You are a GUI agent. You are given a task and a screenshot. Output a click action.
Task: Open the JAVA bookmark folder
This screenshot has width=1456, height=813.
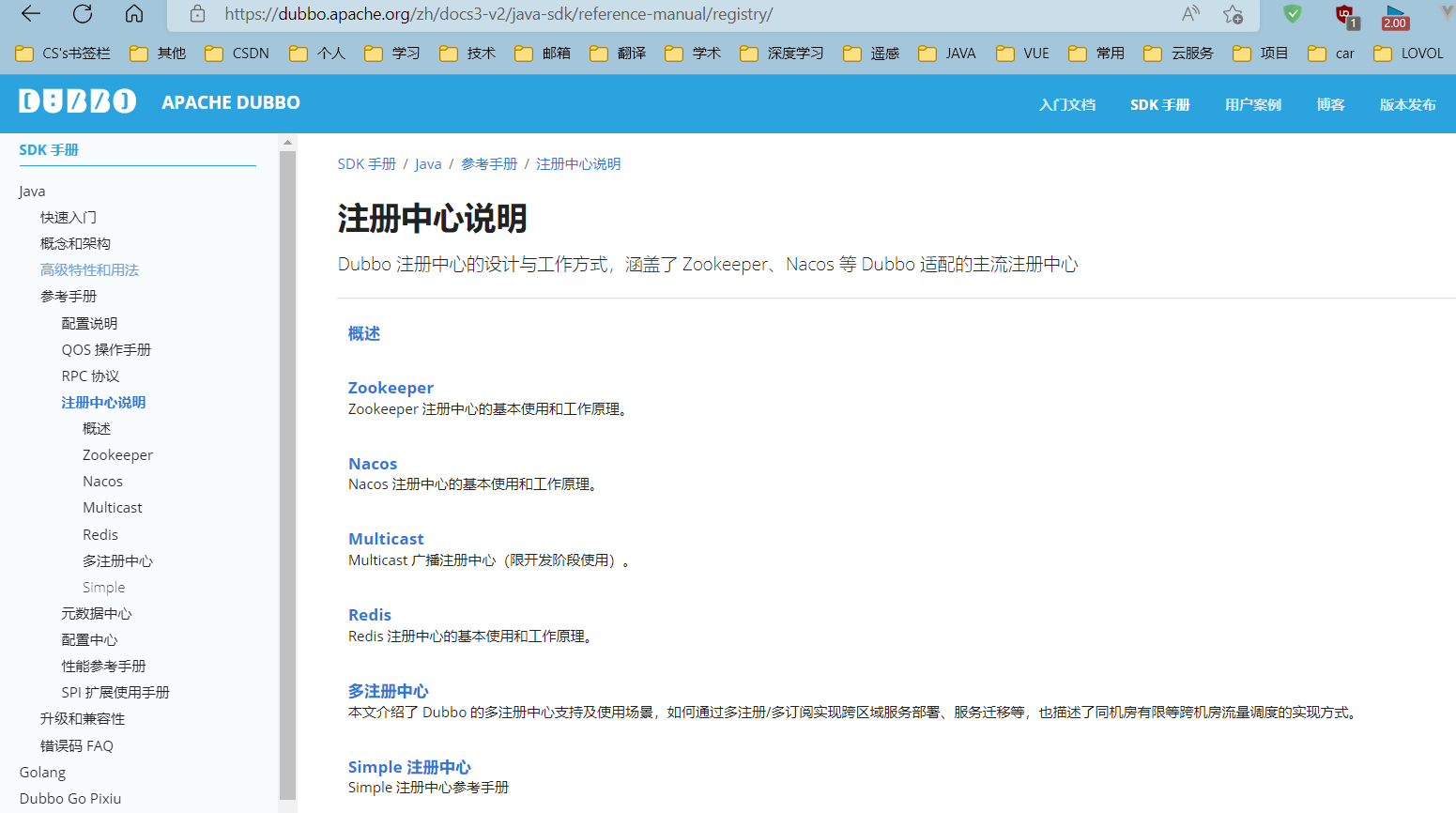[x=947, y=54]
